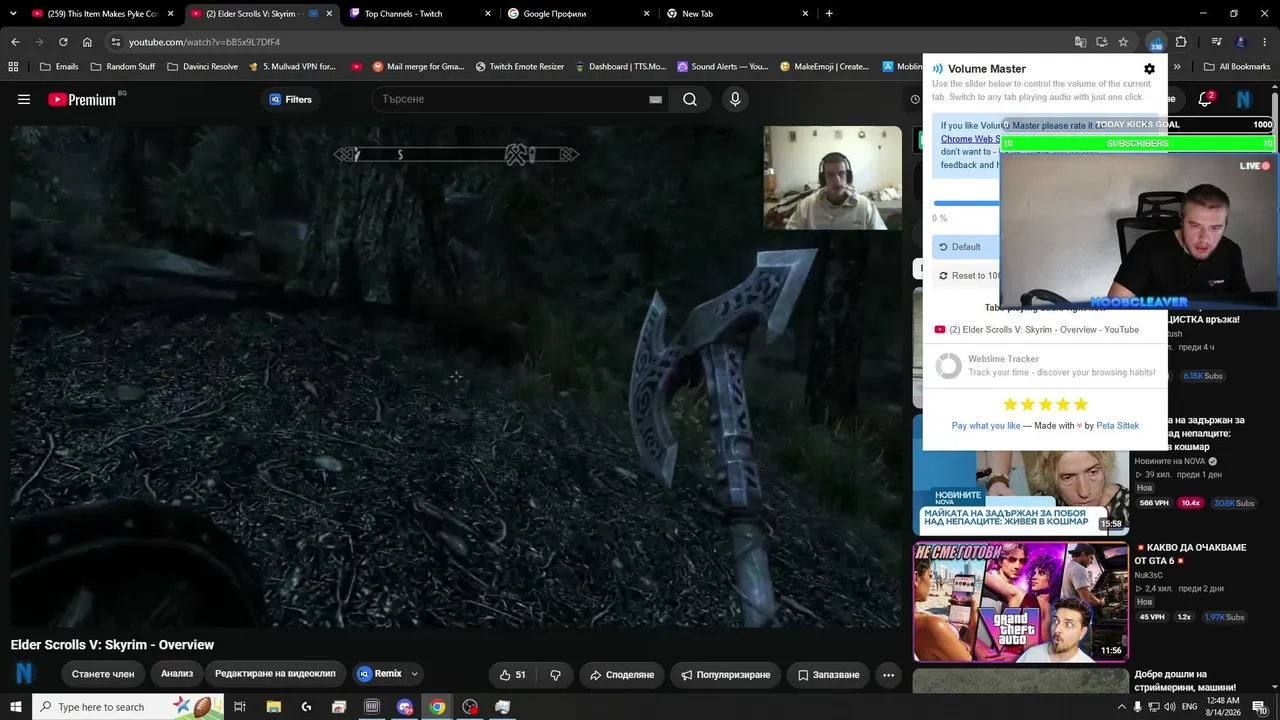Open the Random Stuff bookmarks folder

(123, 67)
